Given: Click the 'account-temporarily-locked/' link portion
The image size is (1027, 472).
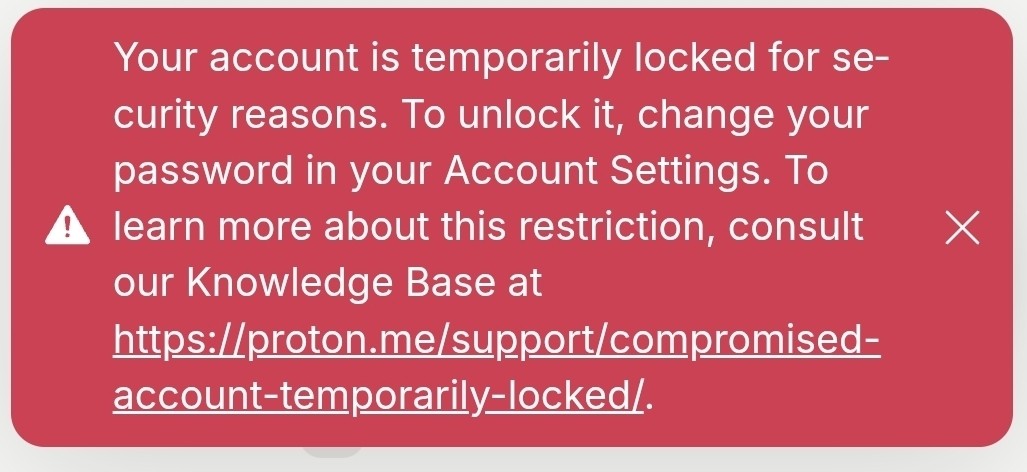Looking at the screenshot, I should pyautogui.click(x=379, y=396).
